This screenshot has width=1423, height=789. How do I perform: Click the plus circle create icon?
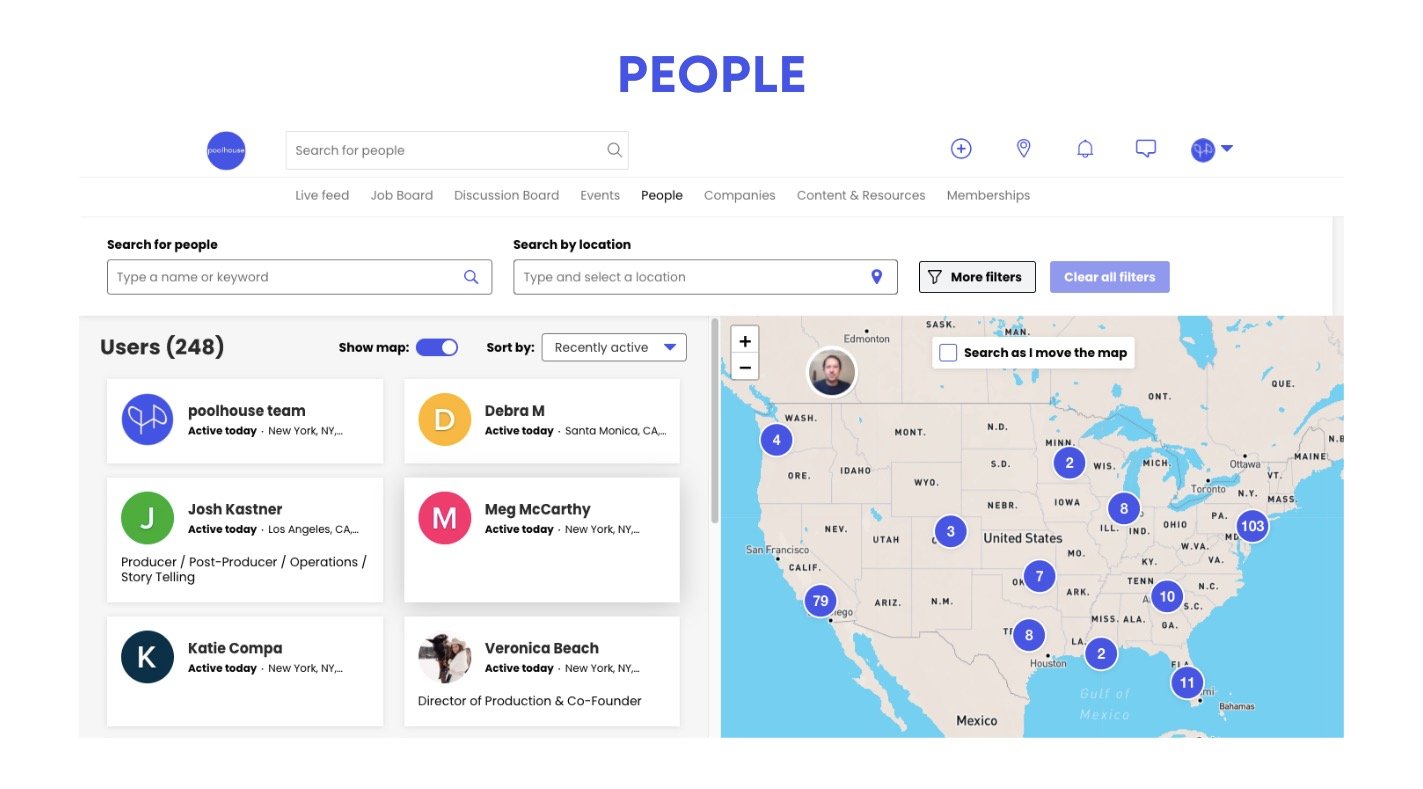click(961, 149)
